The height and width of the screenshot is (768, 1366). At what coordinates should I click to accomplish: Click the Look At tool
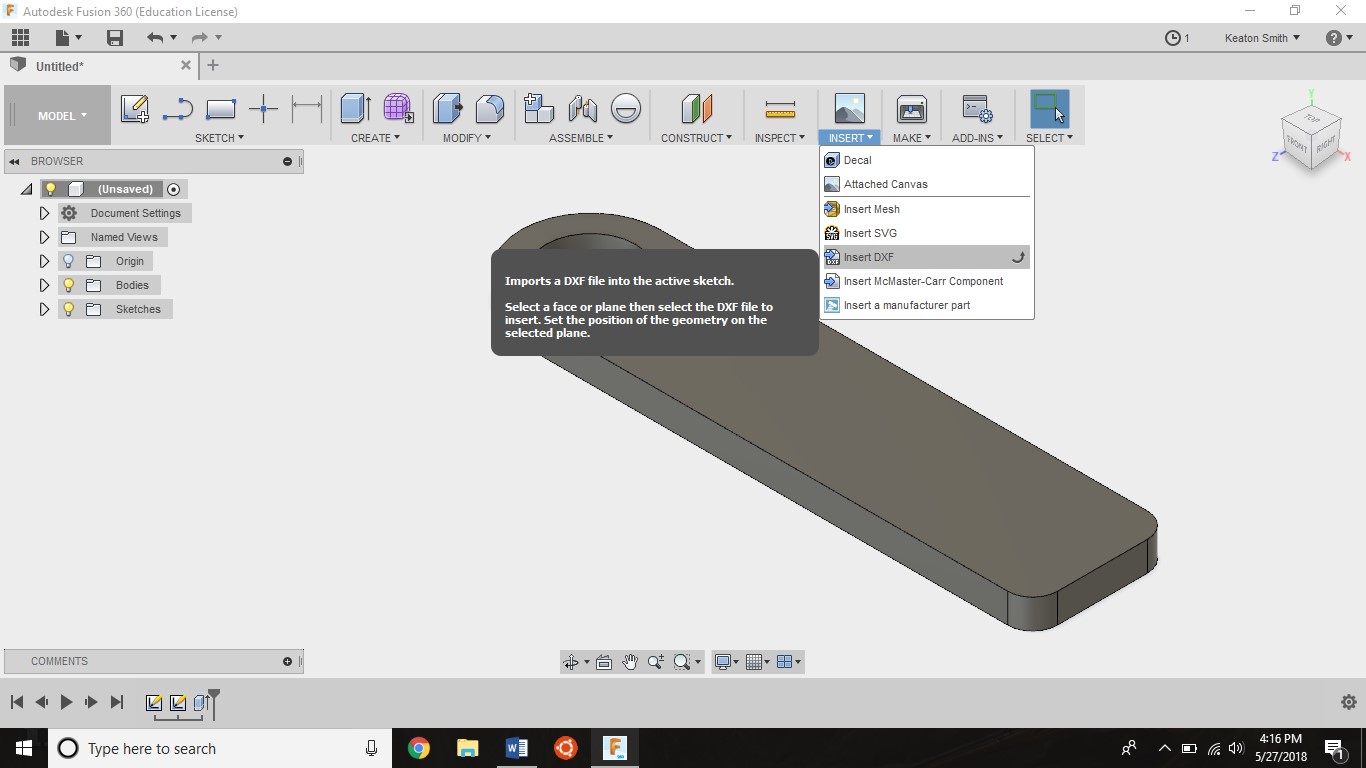604,662
